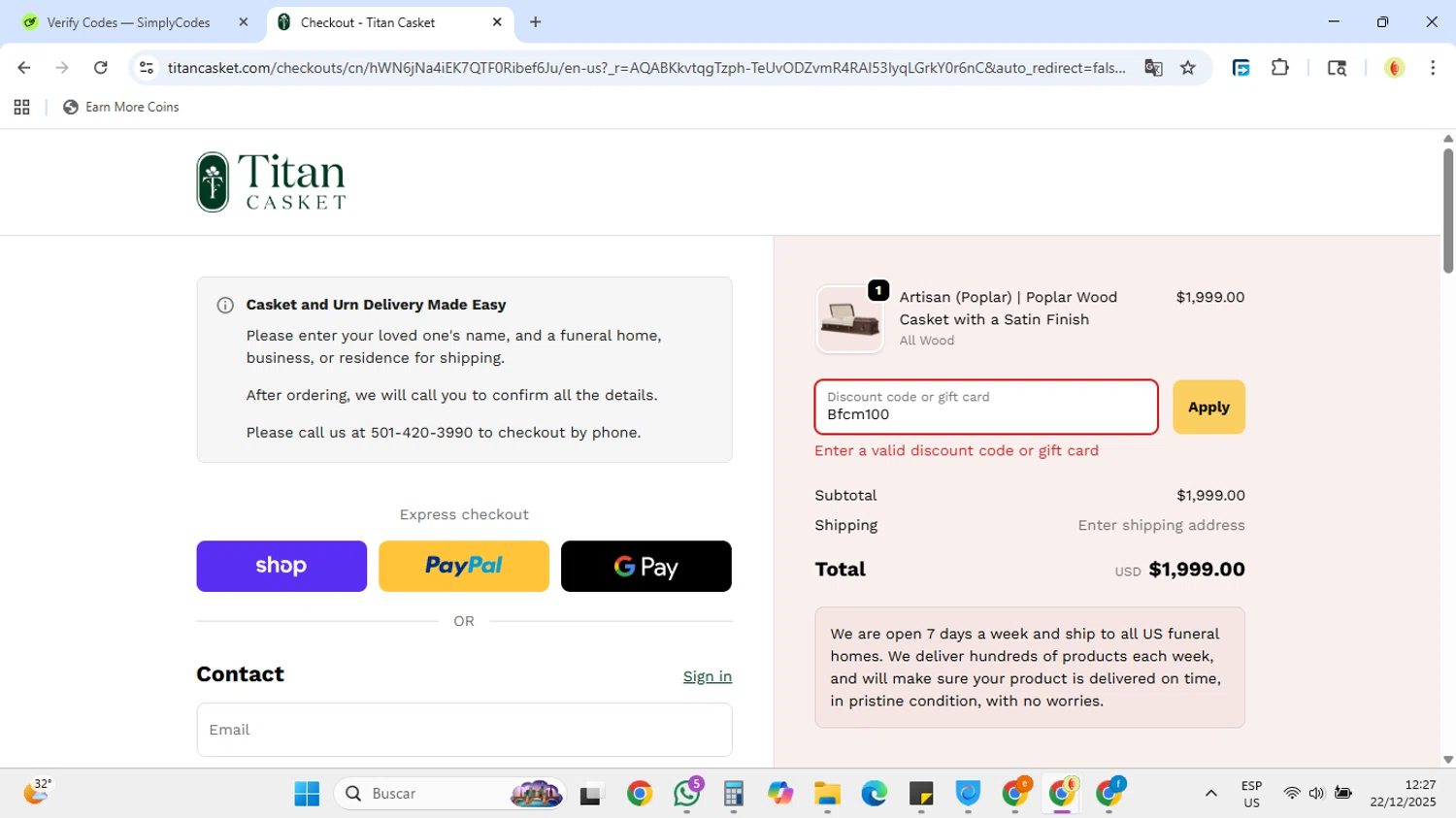1456x818 pixels.
Task: Open Calculator from the taskbar
Action: tap(734, 794)
